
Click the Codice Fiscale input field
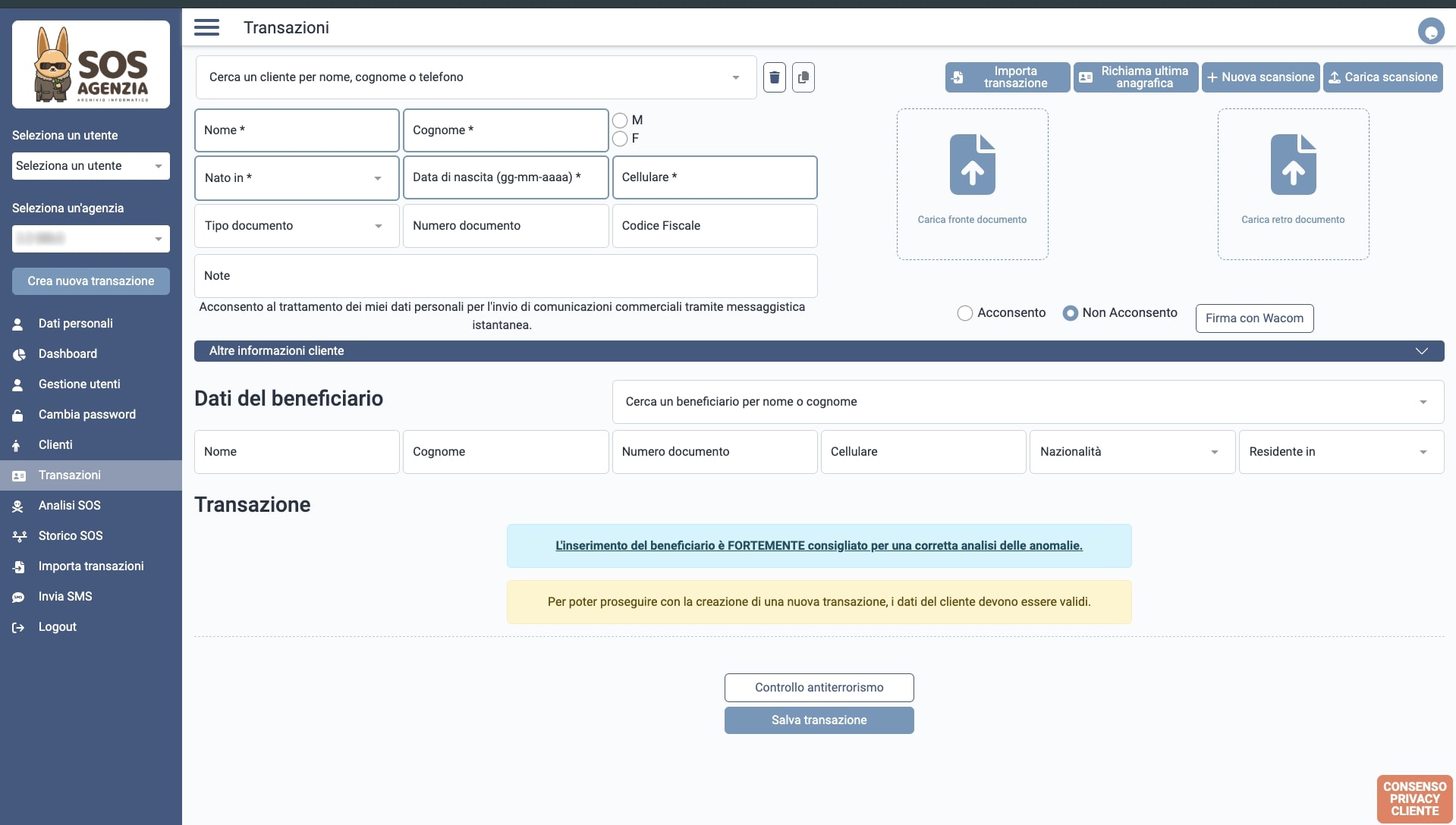coord(714,226)
